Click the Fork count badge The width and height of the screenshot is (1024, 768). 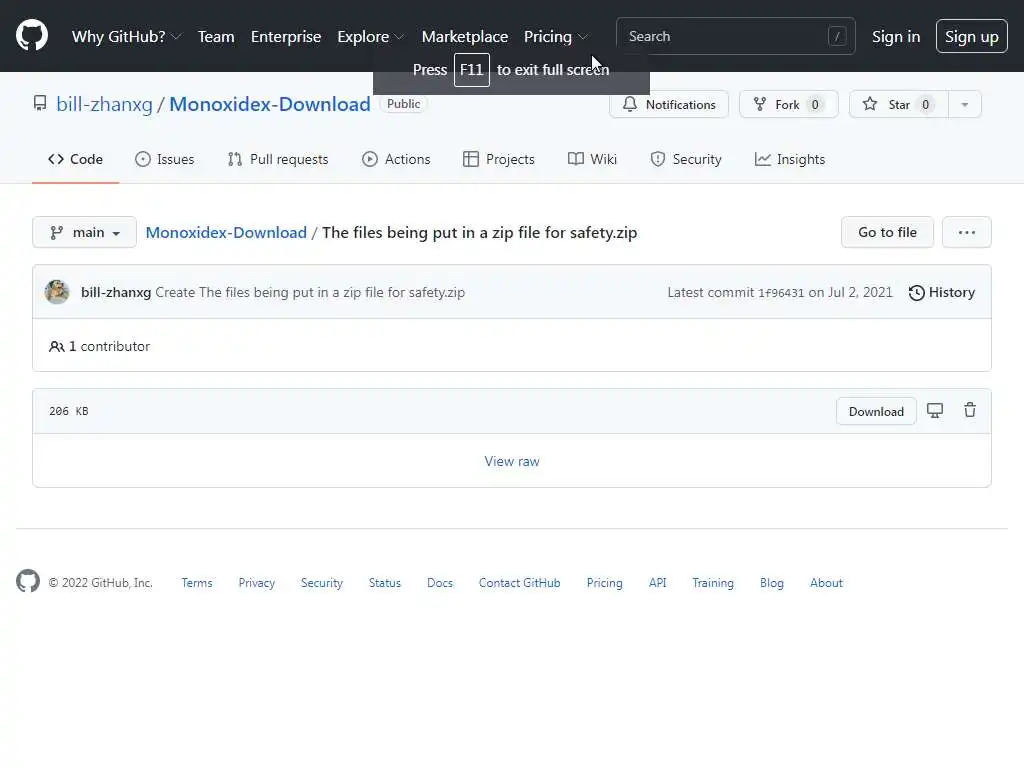coord(815,104)
